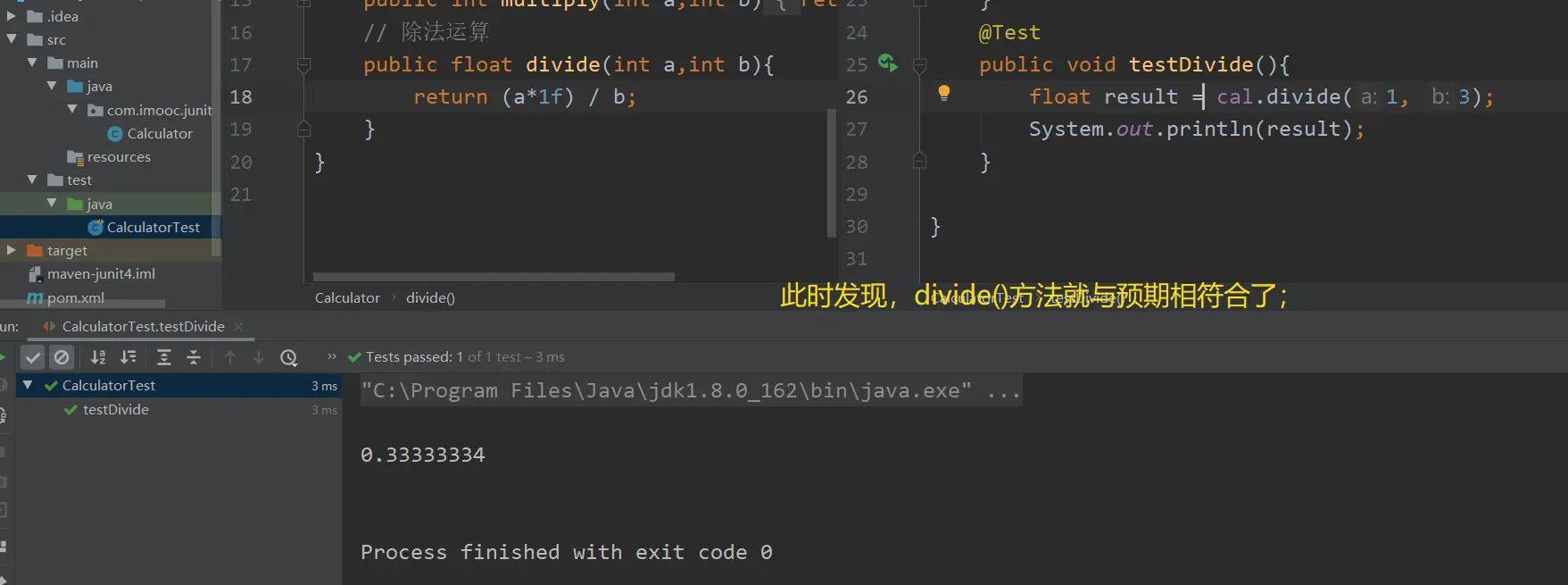Click the run test gutter icon at line 25

(887, 63)
